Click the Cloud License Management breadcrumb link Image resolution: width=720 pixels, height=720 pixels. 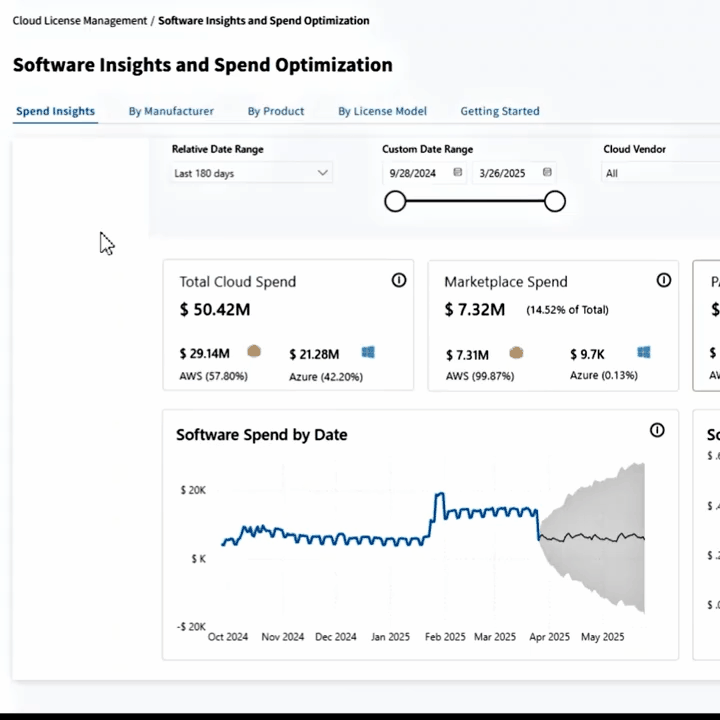(79, 20)
